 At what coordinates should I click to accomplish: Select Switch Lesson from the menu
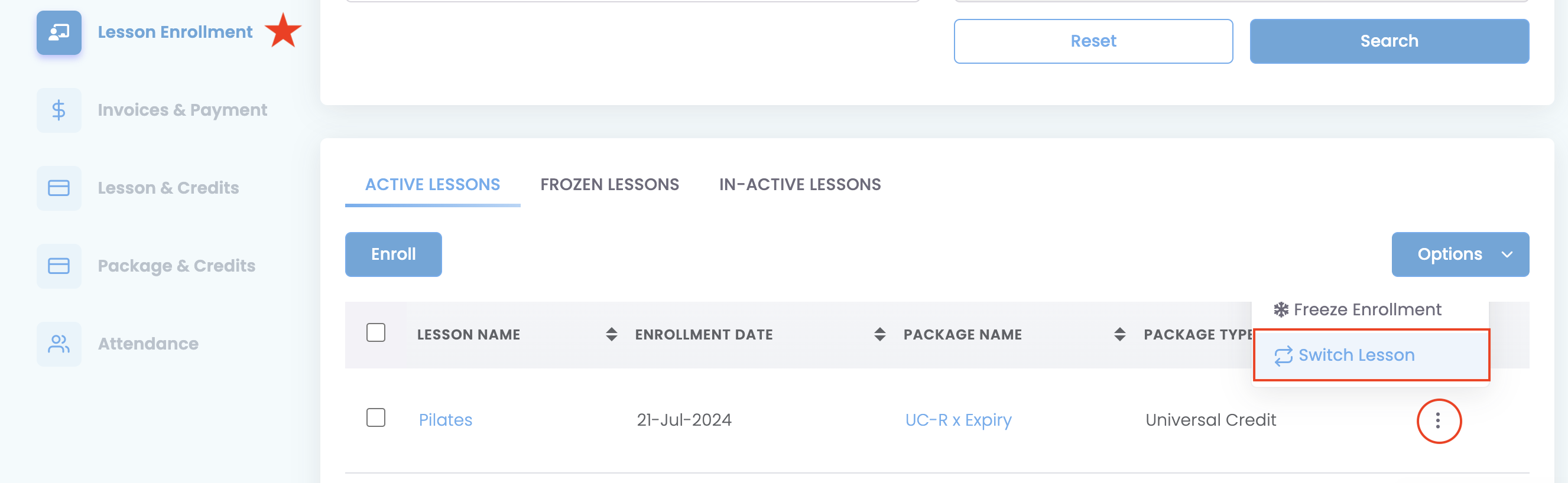[1356, 355]
